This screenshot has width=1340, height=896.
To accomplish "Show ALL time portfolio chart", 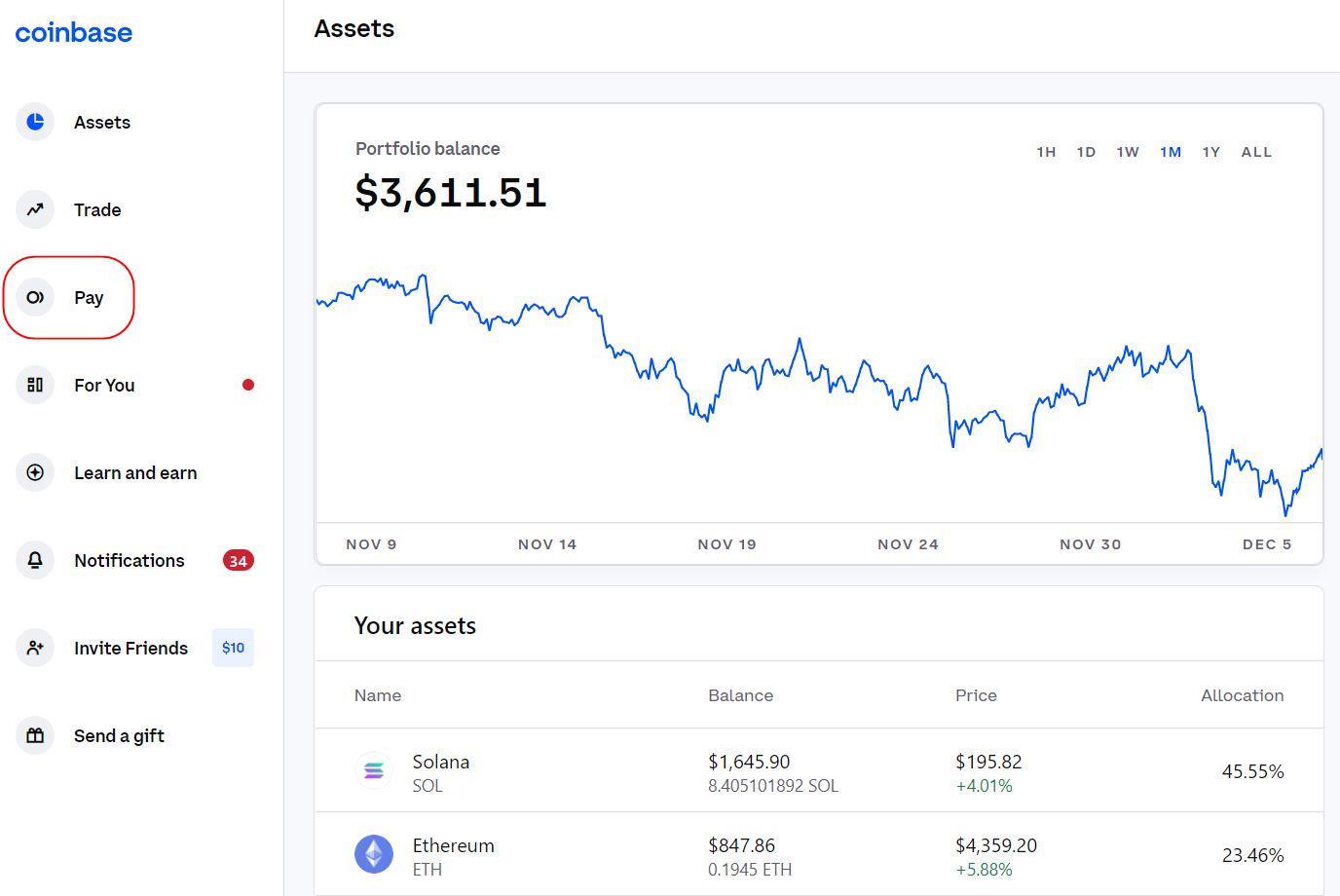I will coord(1256,152).
